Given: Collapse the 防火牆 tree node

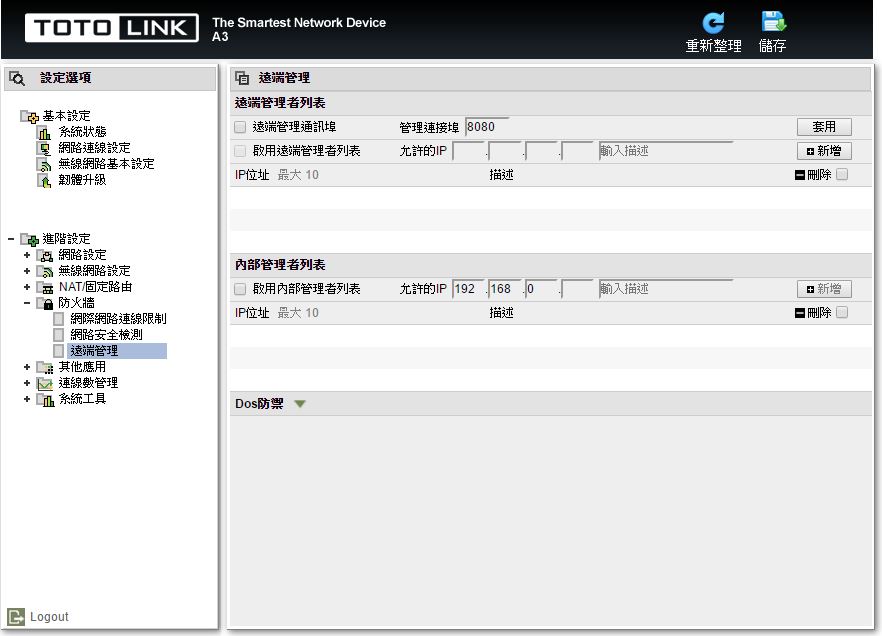Looking at the screenshot, I should point(26,303).
